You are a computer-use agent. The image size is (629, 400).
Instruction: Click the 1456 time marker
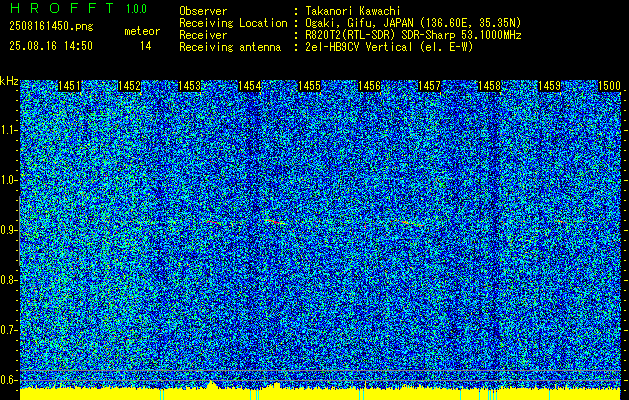[369, 86]
